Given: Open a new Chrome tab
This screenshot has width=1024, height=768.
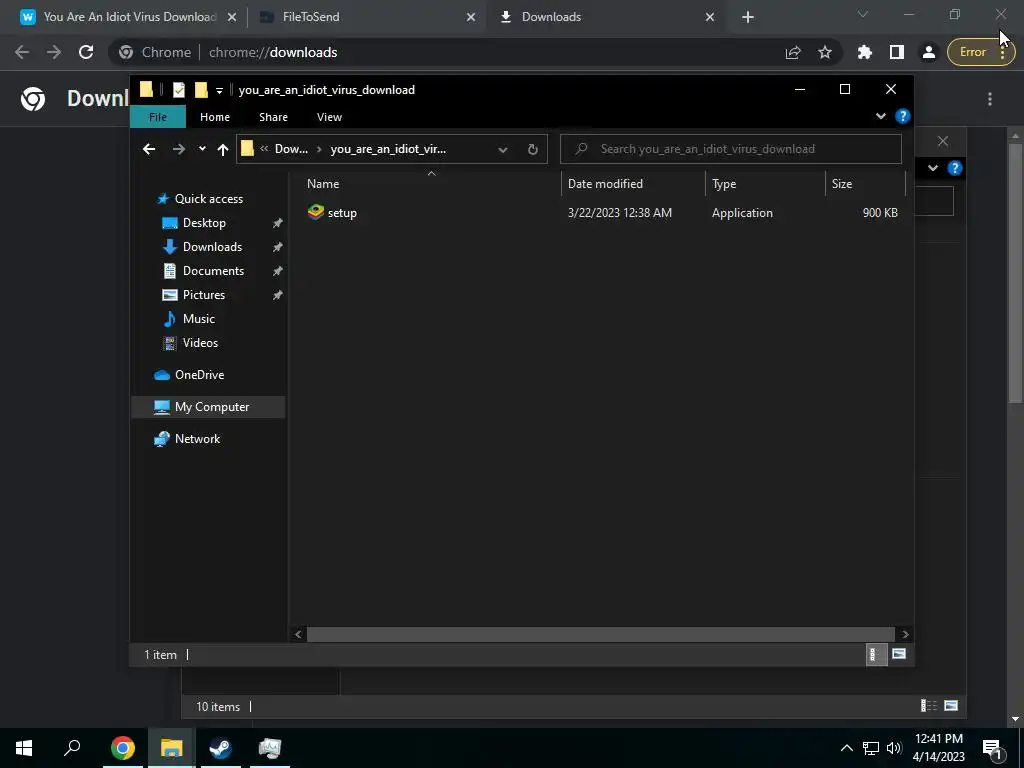Looking at the screenshot, I should point(748,17).
